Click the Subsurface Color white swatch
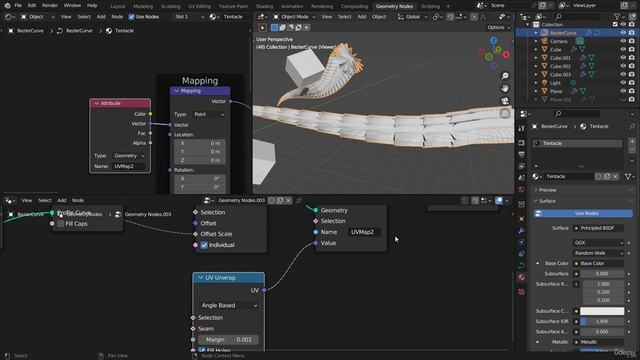 click(x=602, y=311)
